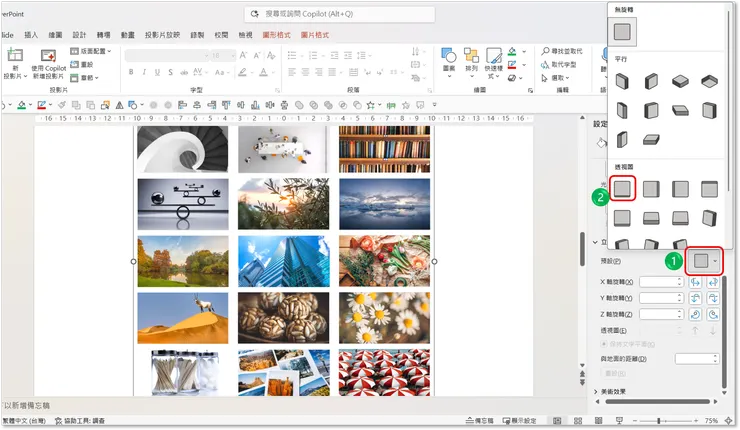This screenshot has width=740, height=430.
Task: Toggle text Shadow (S) formatting
Action: 170,72
